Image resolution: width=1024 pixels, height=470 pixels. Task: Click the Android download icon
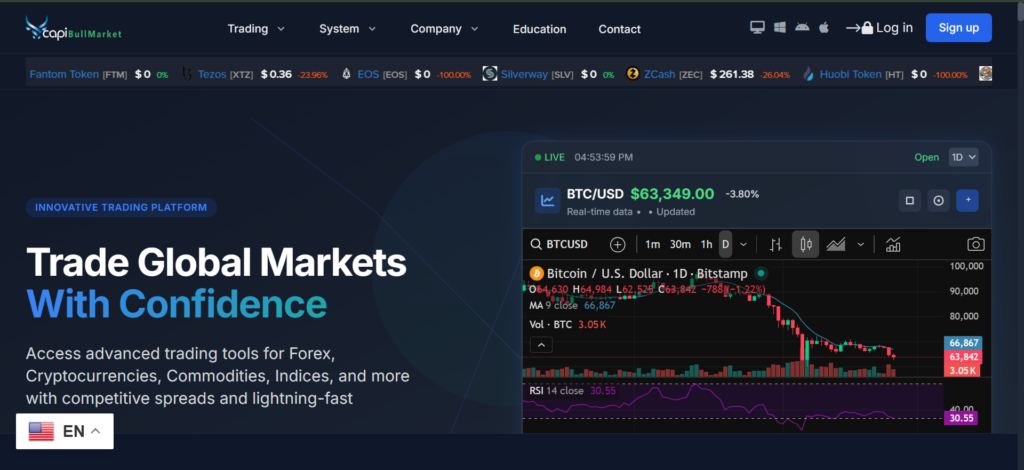(x=801, y=27)
